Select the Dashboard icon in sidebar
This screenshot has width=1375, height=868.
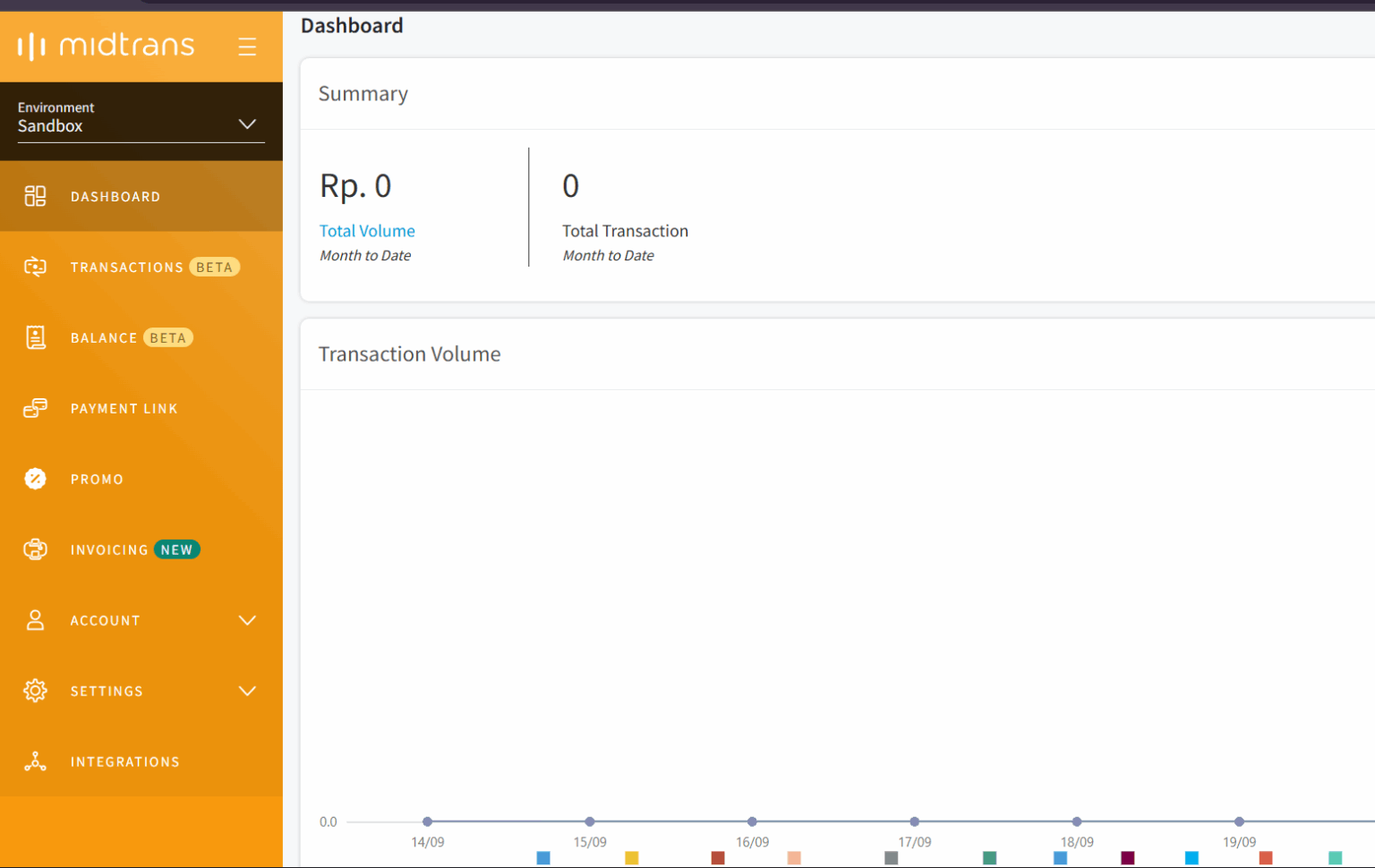click(x=35, y=196)
